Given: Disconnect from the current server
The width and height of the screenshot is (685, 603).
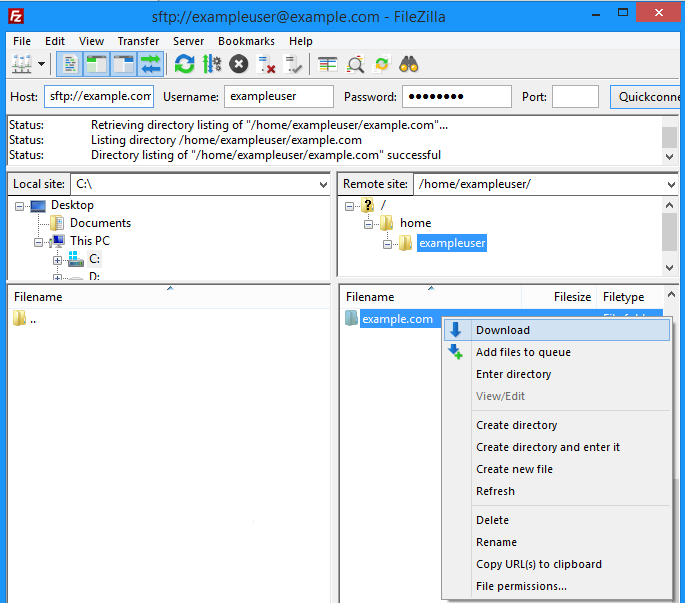Looking at the screenshot, I should tap(266, 64).
